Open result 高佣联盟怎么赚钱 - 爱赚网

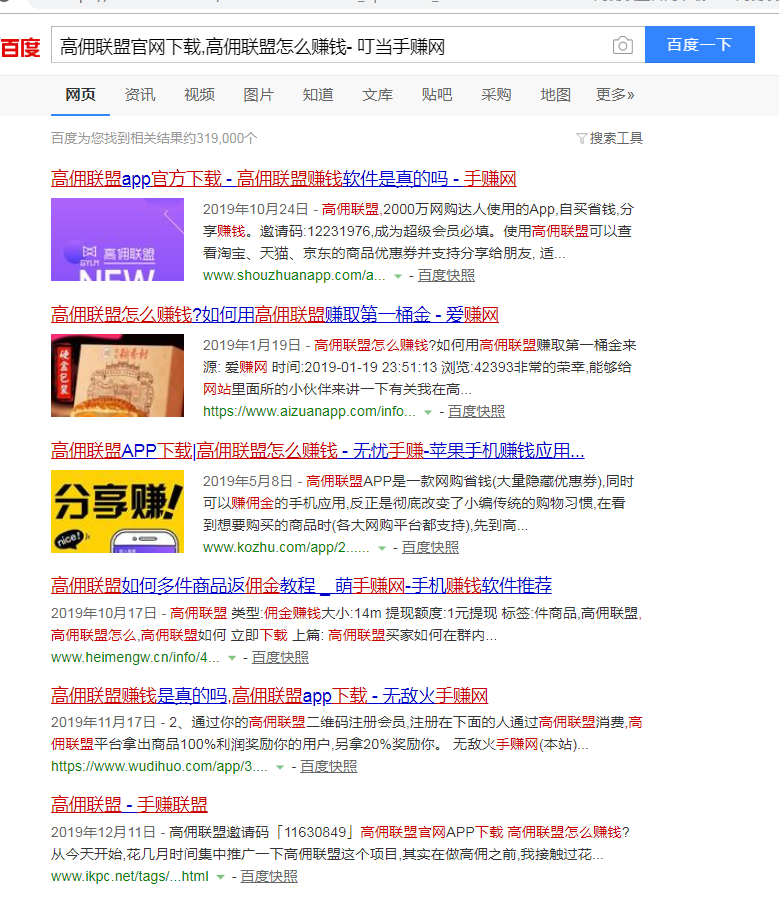pyautogui.click(x=274, y=315)
